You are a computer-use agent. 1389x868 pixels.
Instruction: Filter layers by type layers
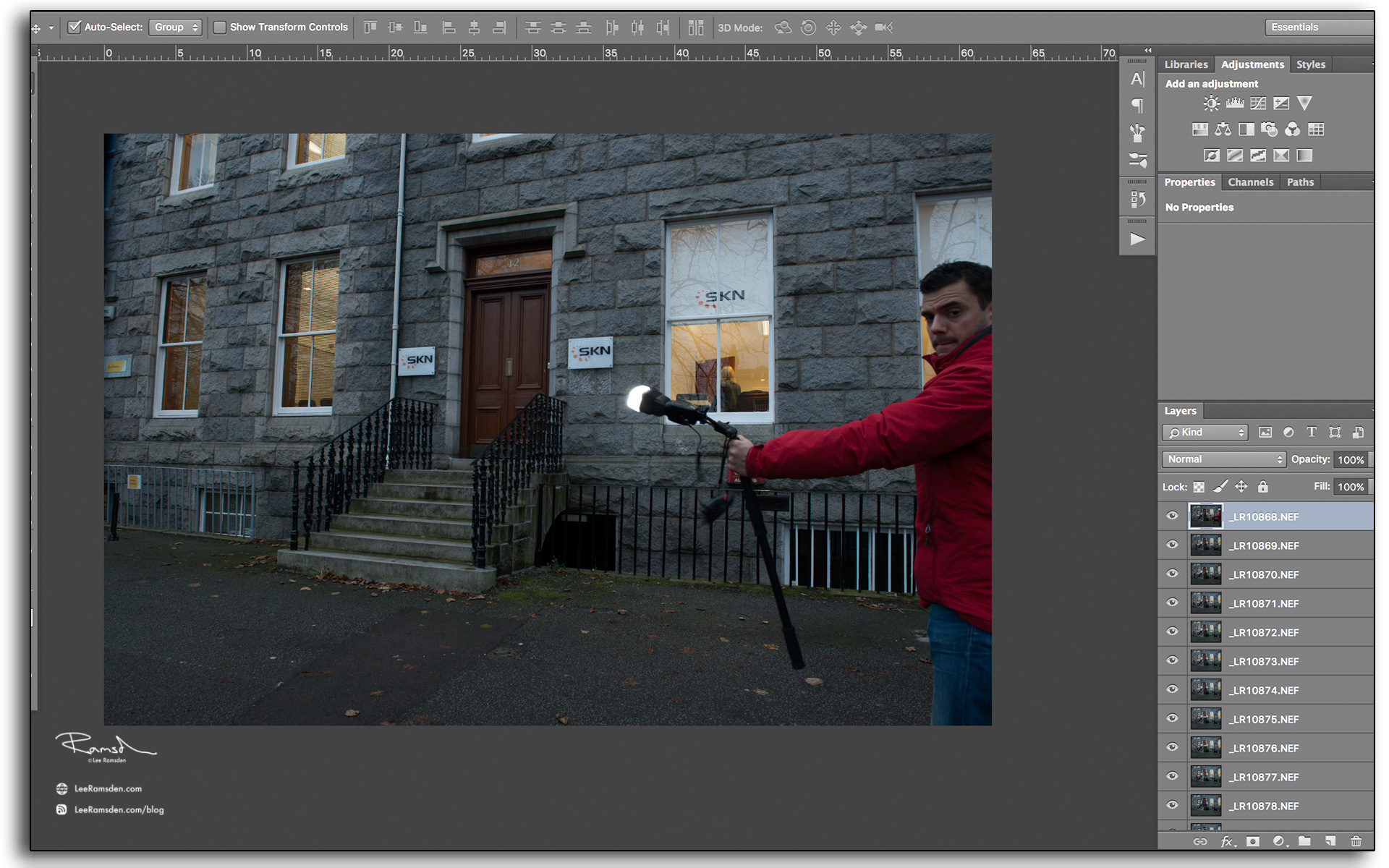1311,433
